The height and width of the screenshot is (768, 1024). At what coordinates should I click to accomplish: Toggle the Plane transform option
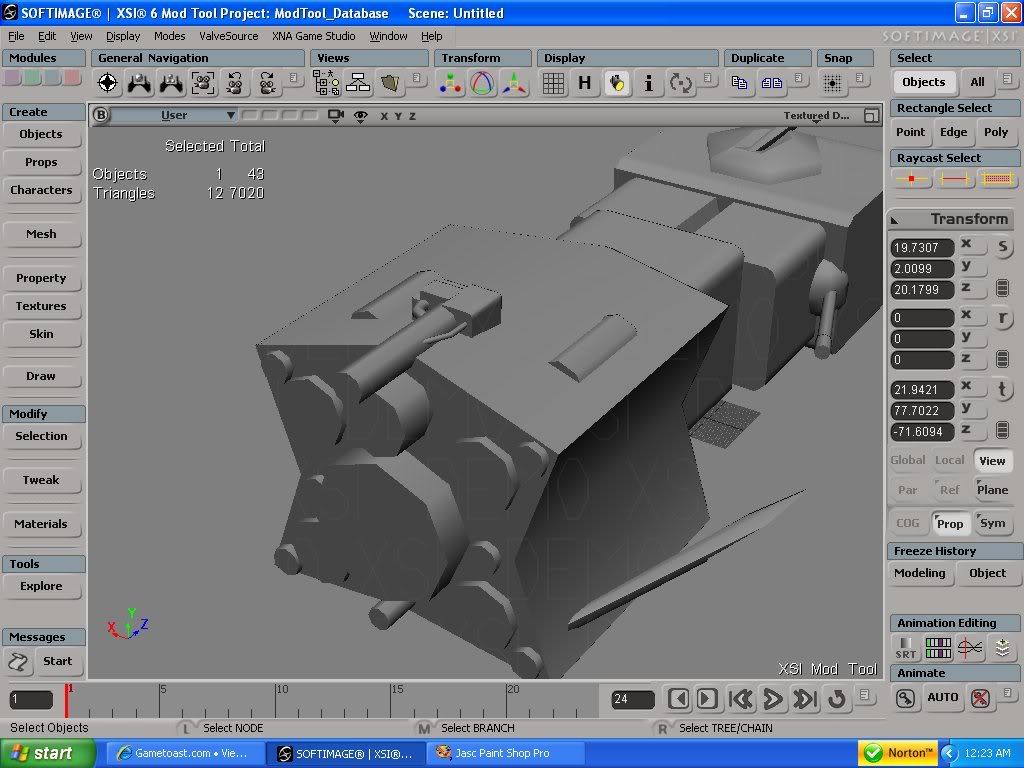tap(992, 490)
